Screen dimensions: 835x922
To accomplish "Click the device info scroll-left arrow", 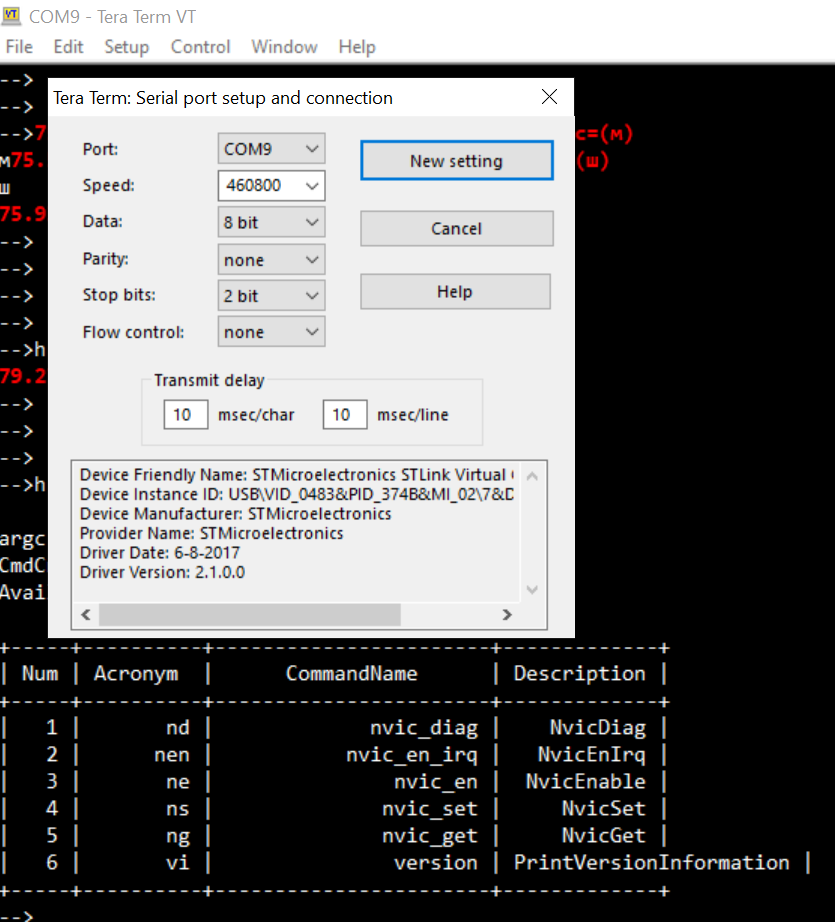I will (x=86, y=614).
